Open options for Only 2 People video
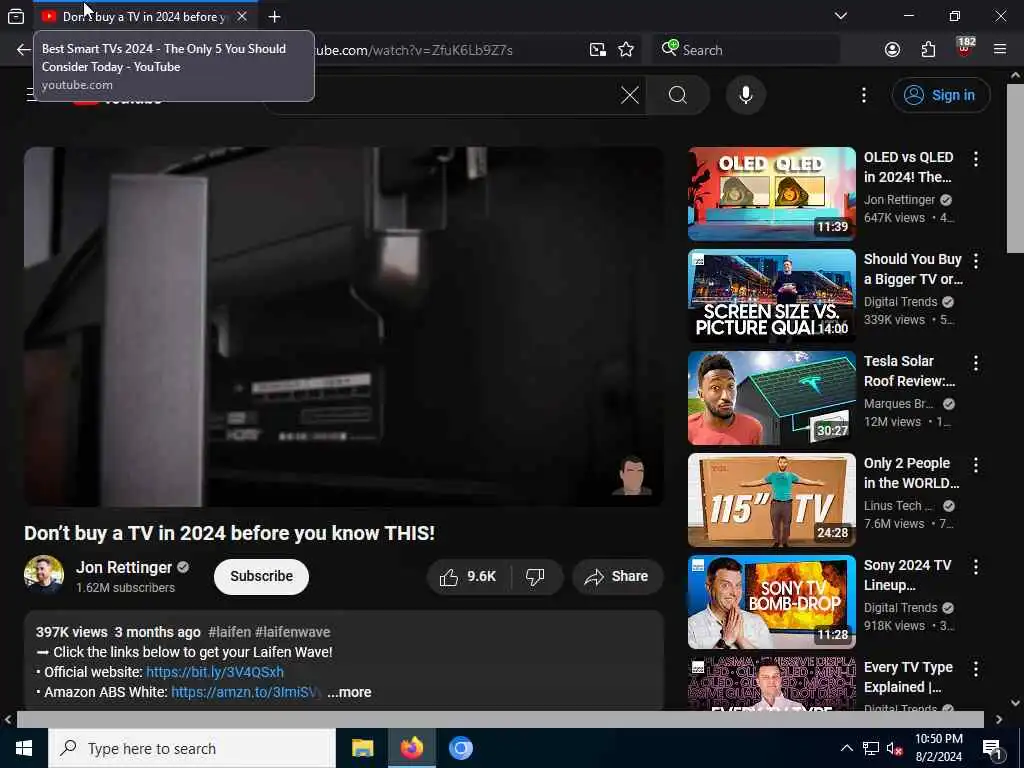The height and width of the screenshot is (768, 1024). [976, 464]
